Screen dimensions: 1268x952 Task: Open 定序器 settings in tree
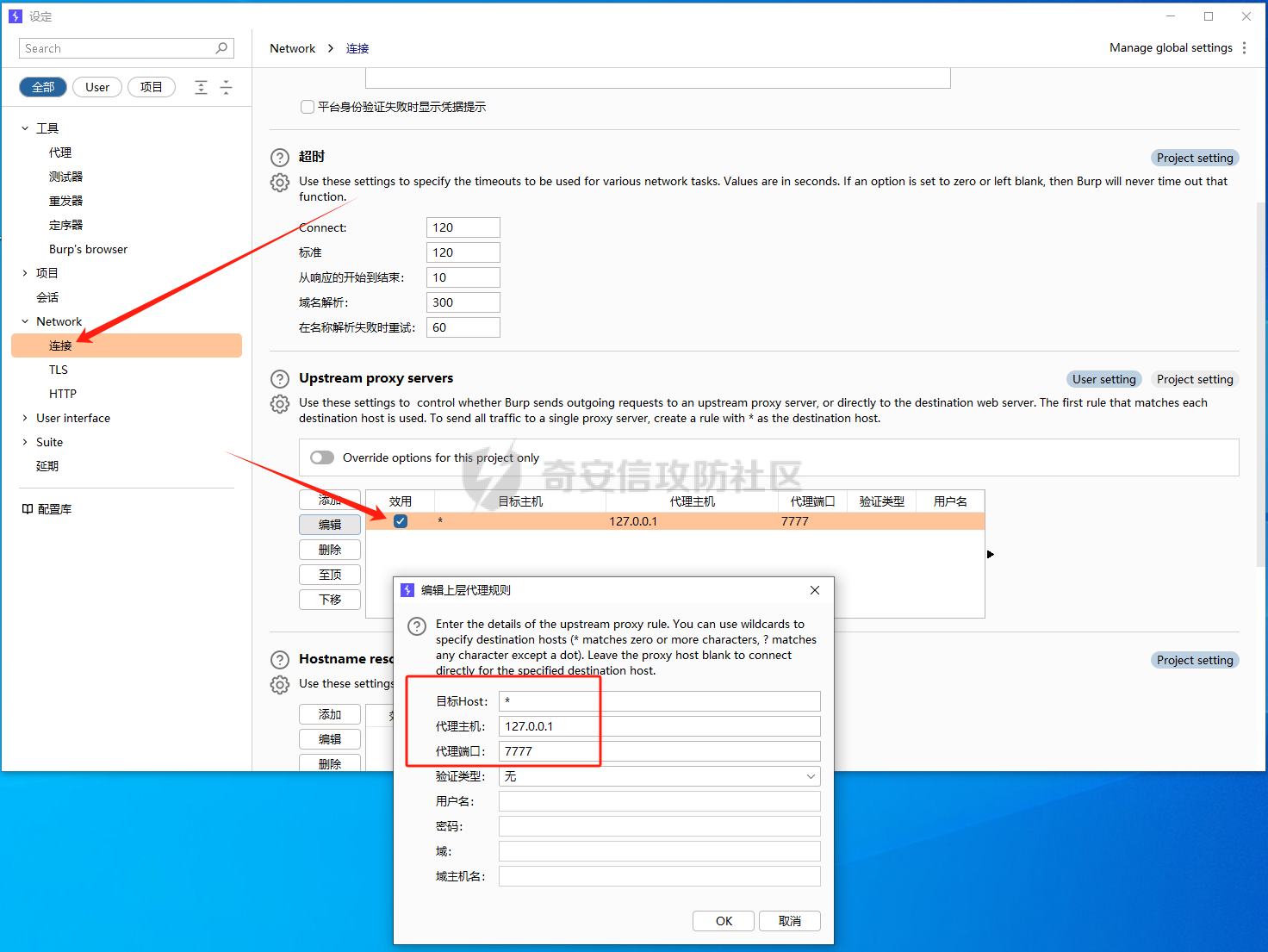(65, 225)
